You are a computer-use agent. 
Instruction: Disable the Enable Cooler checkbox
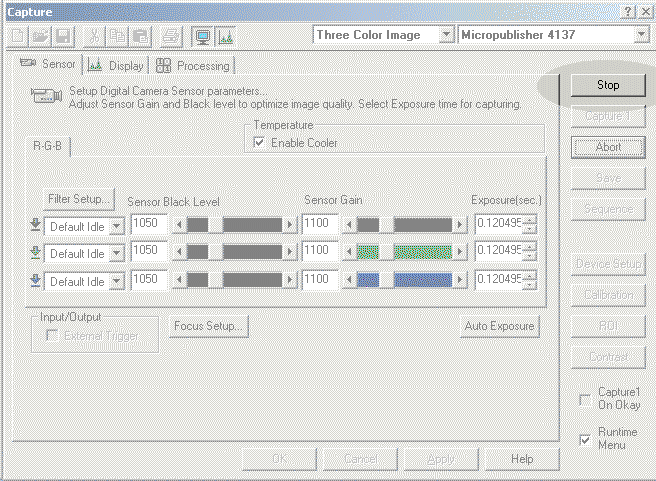[x=260, y=143]
